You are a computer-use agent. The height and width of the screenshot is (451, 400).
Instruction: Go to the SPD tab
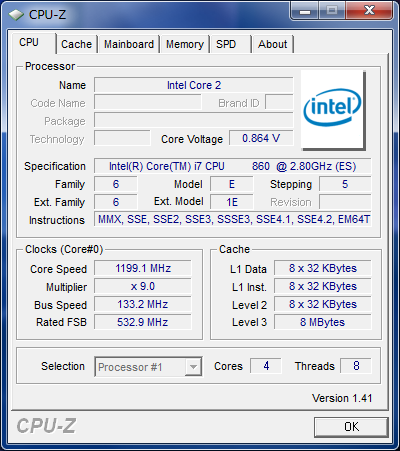tap(230, 44)
